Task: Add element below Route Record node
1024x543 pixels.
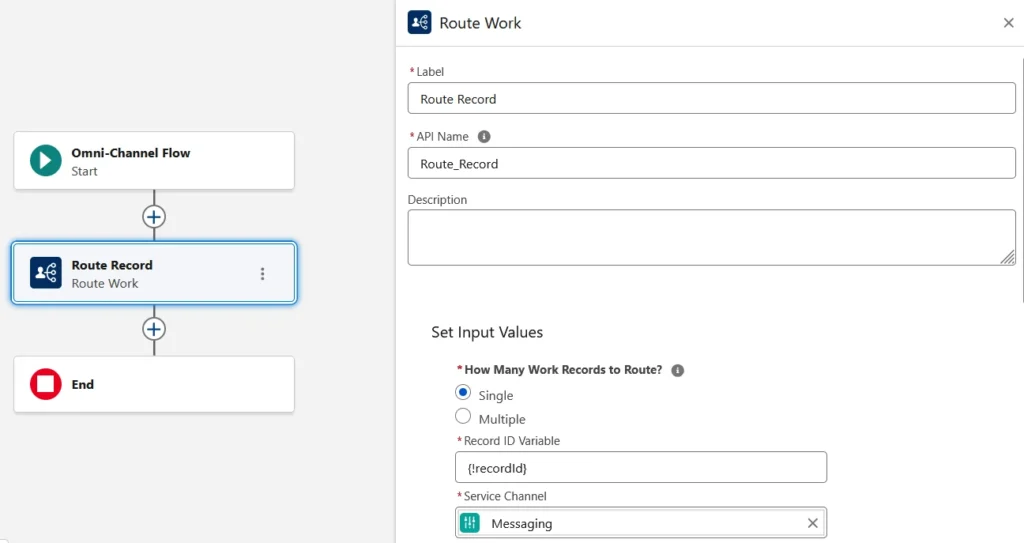Action: 153,329
